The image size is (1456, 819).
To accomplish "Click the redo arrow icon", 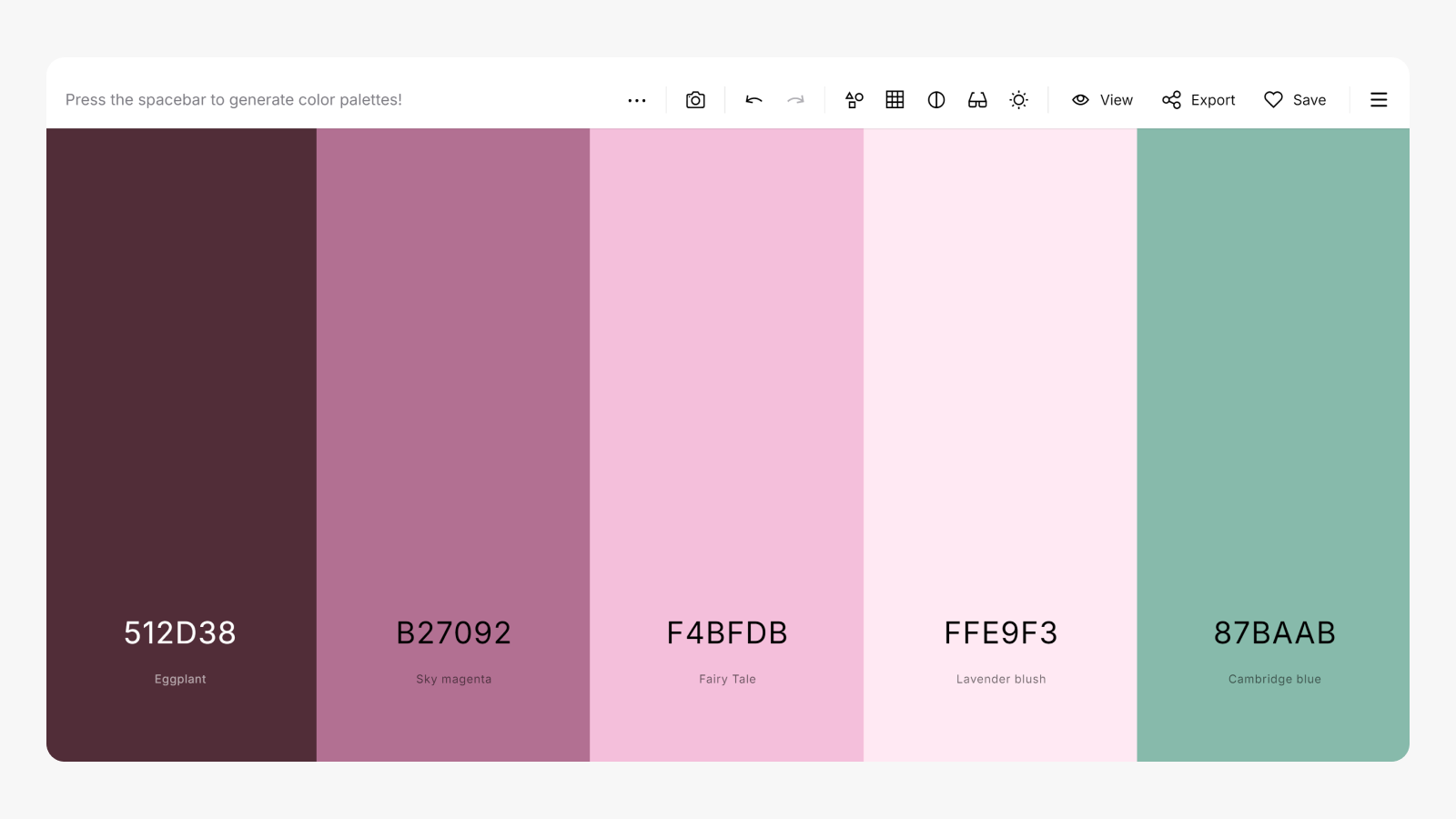I will click(795, 100).
